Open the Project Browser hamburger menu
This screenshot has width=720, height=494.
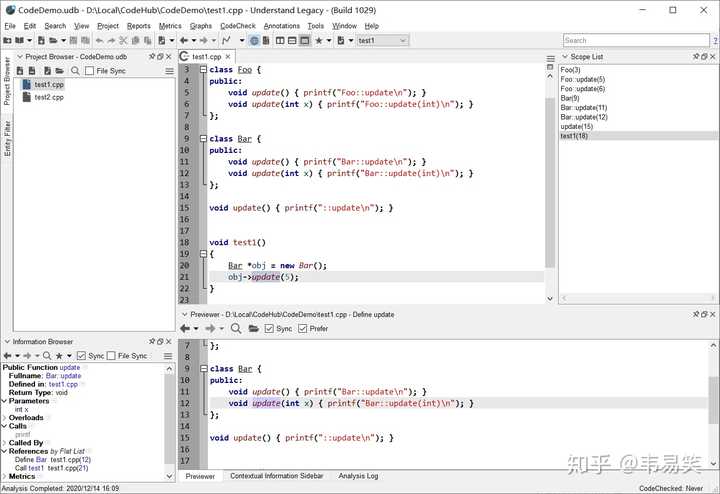pos(169,71)
